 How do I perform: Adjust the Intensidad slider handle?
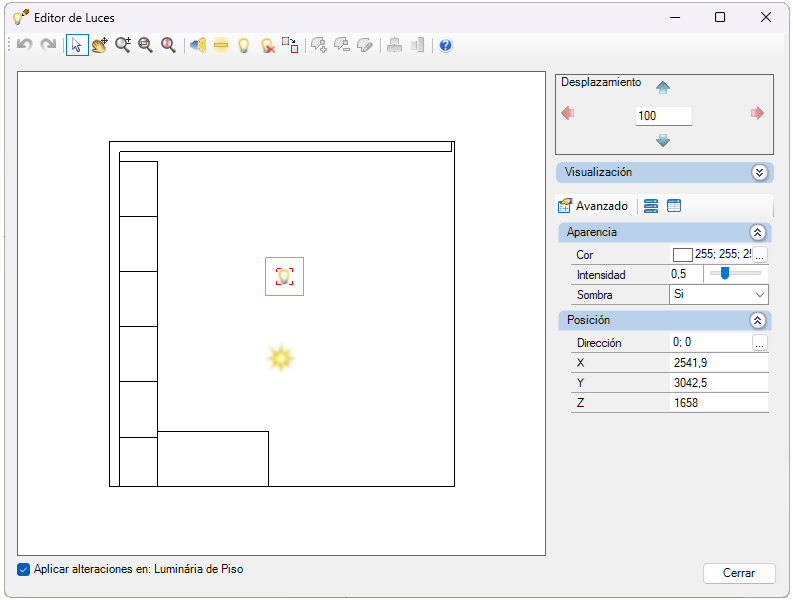coord(725,273)
